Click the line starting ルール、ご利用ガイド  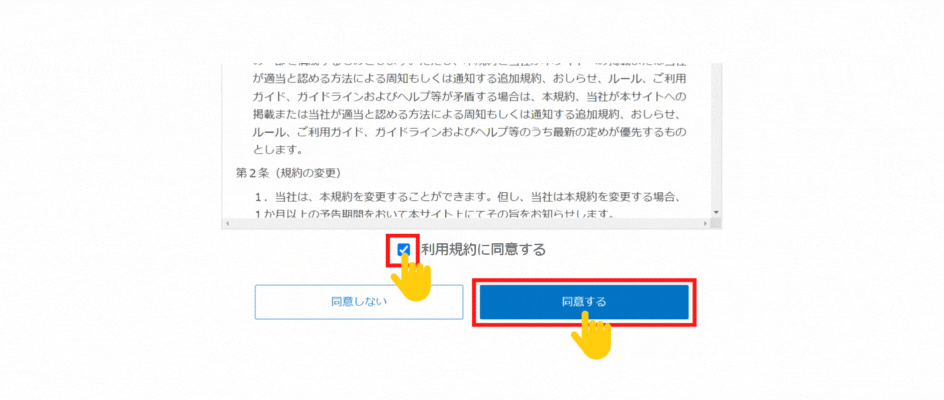coord(470,131)
